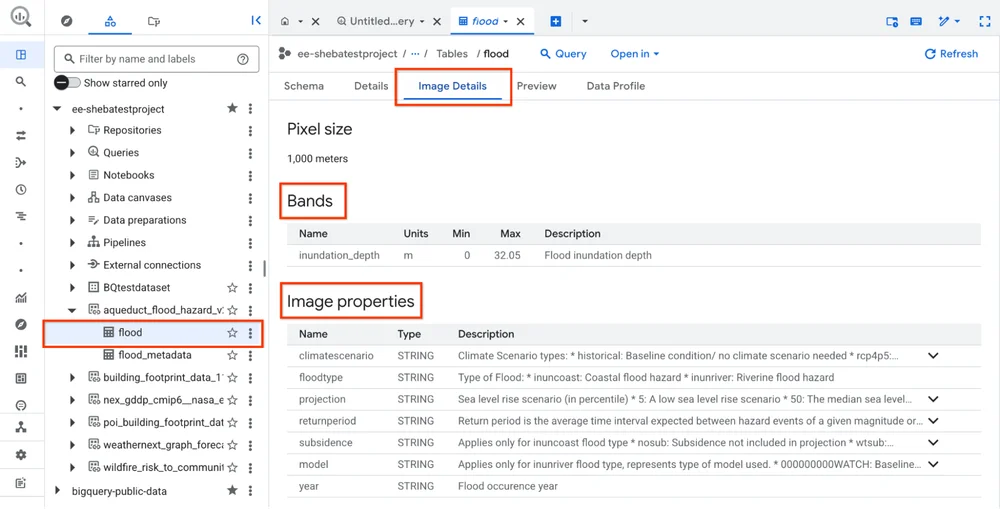Open the settings gear in left rail
This screenshot has width=1000, height=509.
(21, 455)
